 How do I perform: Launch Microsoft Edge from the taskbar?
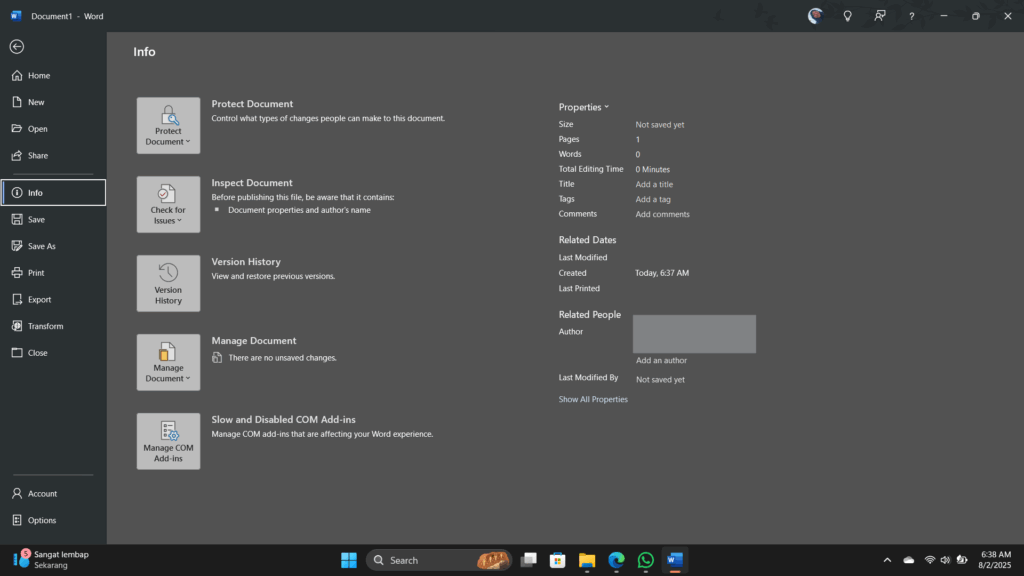[616, 560]
